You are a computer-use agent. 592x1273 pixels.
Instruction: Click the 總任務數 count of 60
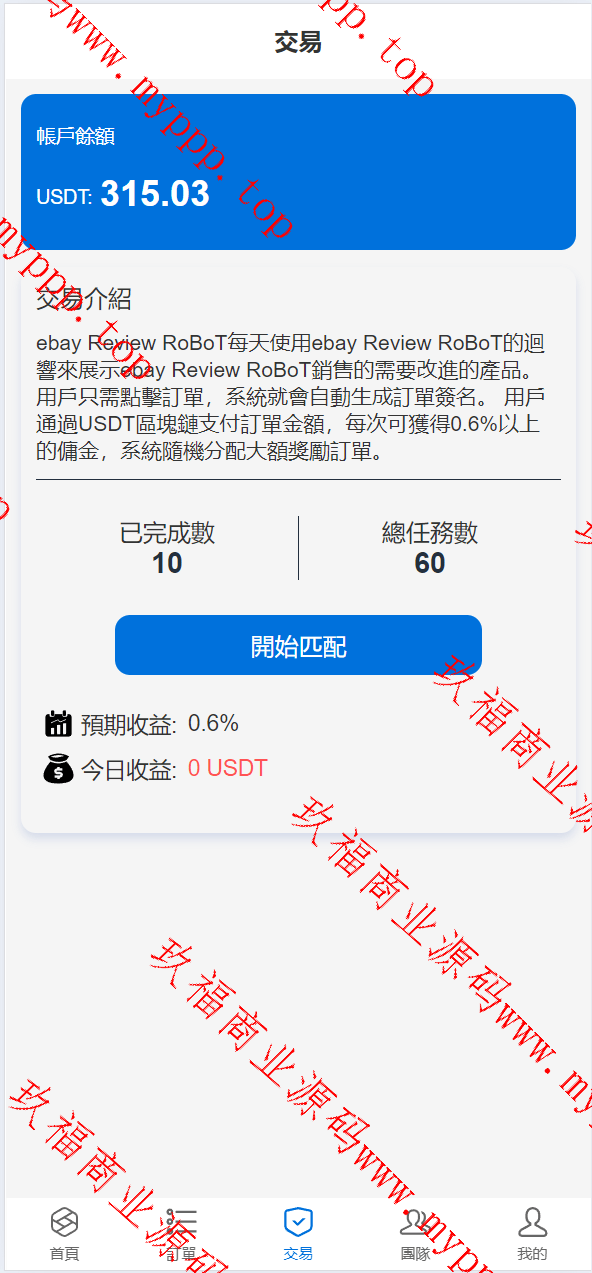[x=430, y=563]
